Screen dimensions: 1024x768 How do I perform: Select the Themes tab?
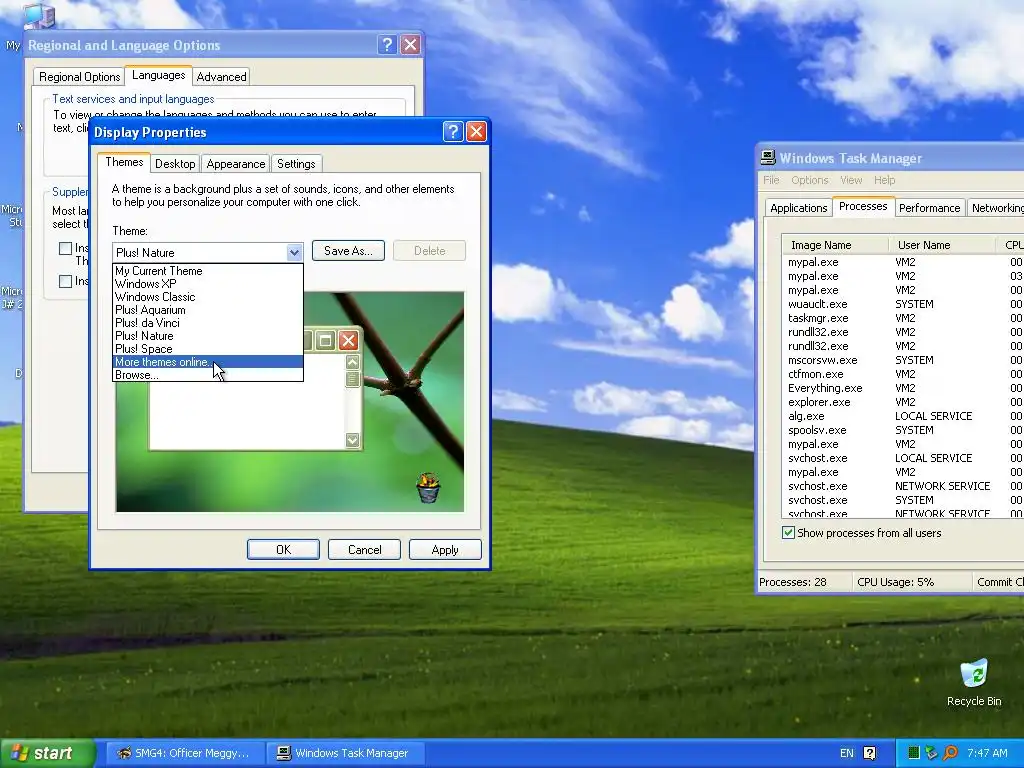click(x=124, y=162)
